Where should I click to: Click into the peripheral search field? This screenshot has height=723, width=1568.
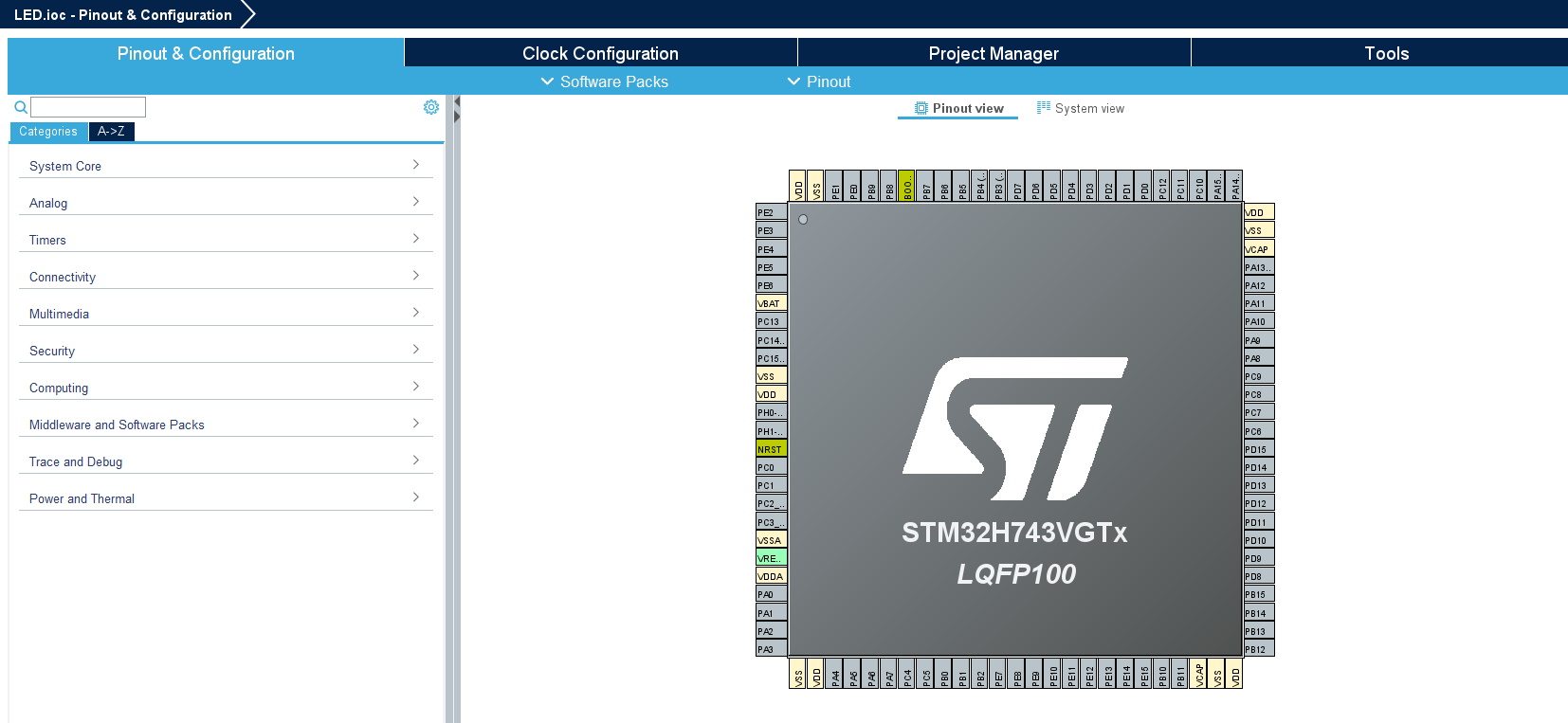click(x=88, y=107)
